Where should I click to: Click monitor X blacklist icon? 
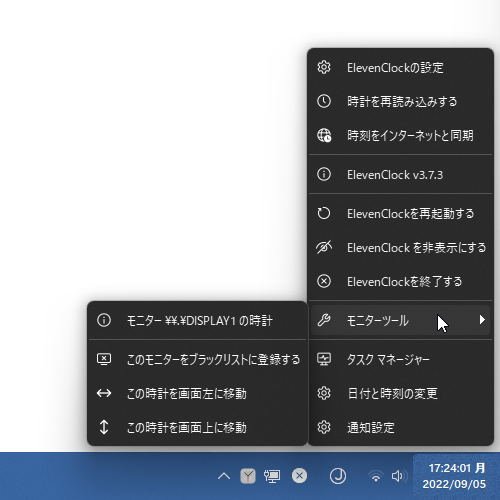[x=104, y=359]
